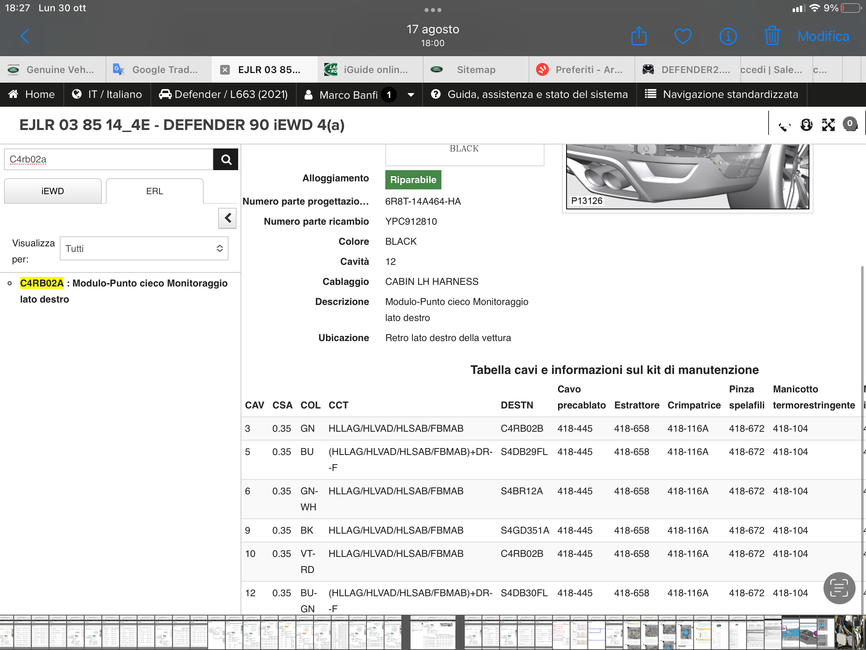The image size is (866, 650).
Task: Click the Estrattore column header
Action: (x=637, y=405)
